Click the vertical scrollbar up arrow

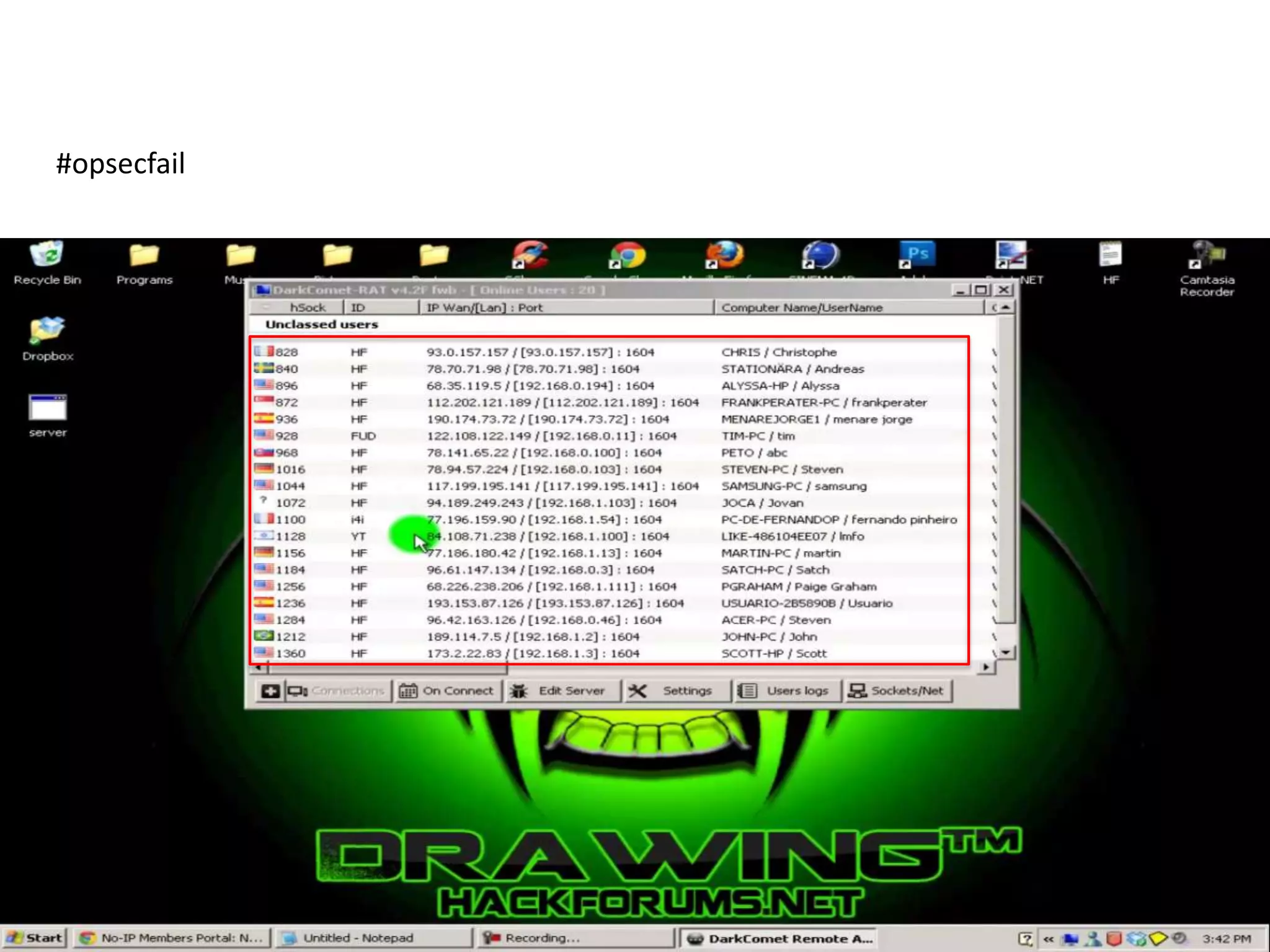(1005, 307)
